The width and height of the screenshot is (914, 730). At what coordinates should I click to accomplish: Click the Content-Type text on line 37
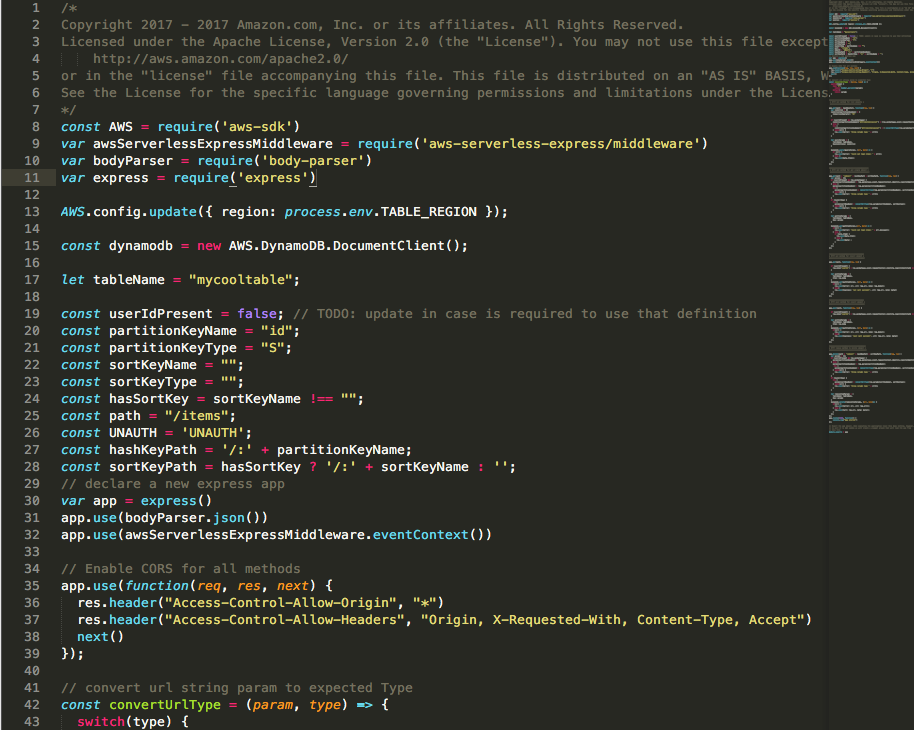tap(685, 620)
